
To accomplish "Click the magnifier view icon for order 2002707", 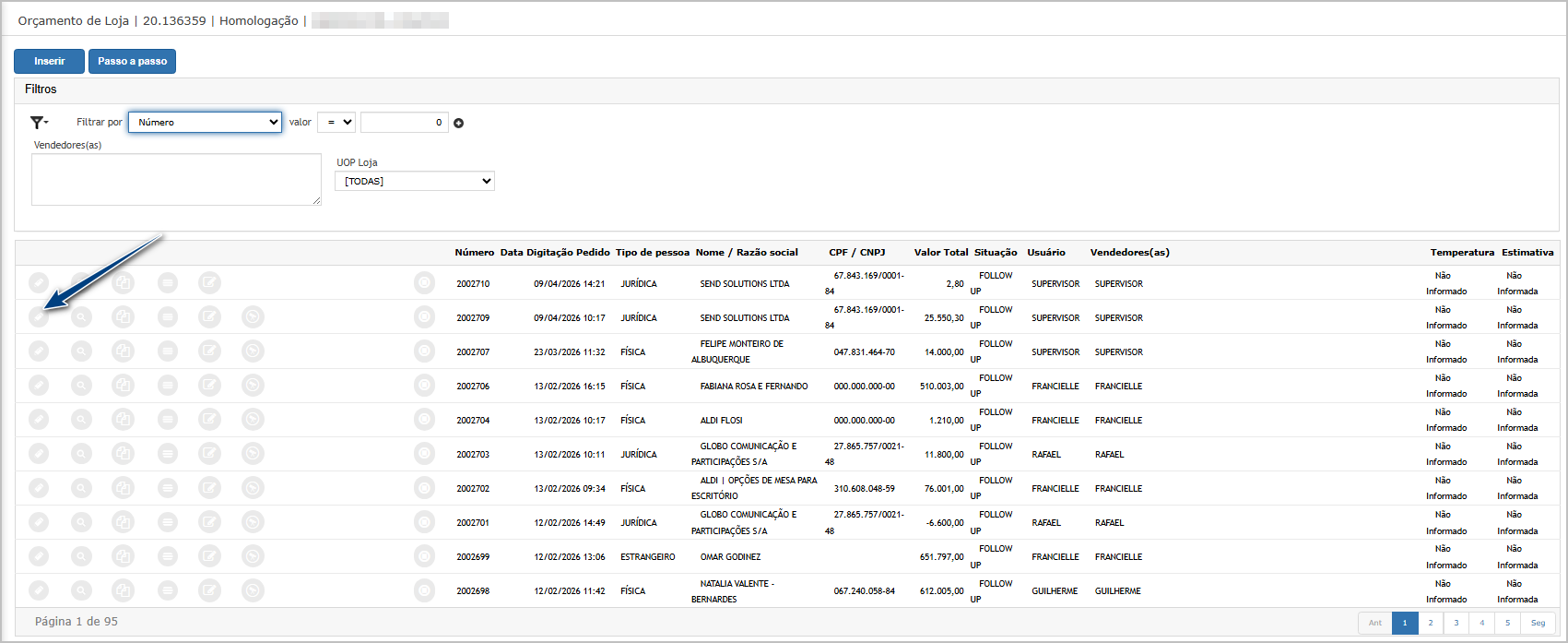I will [82, 351].
